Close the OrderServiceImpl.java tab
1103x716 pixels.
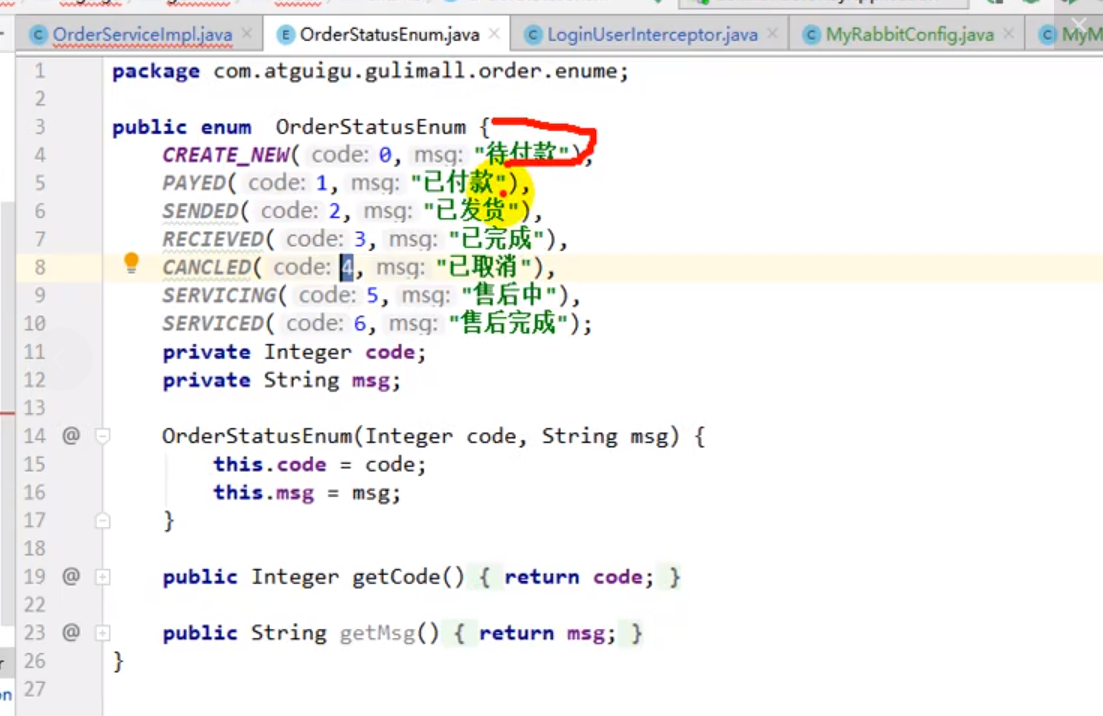(248, 35)
